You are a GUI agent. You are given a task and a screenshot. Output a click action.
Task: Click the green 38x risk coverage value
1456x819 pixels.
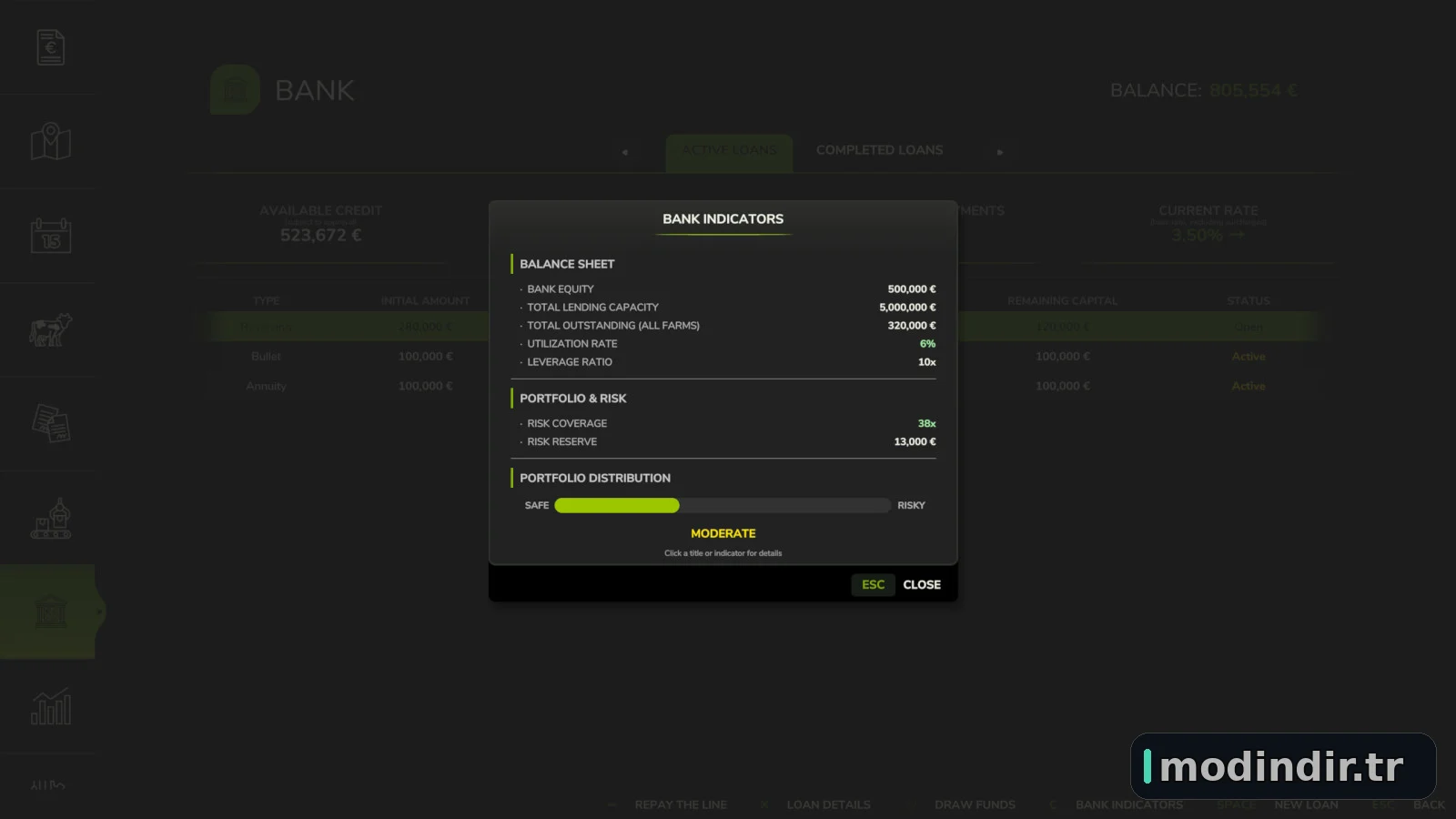click(926, 423)
